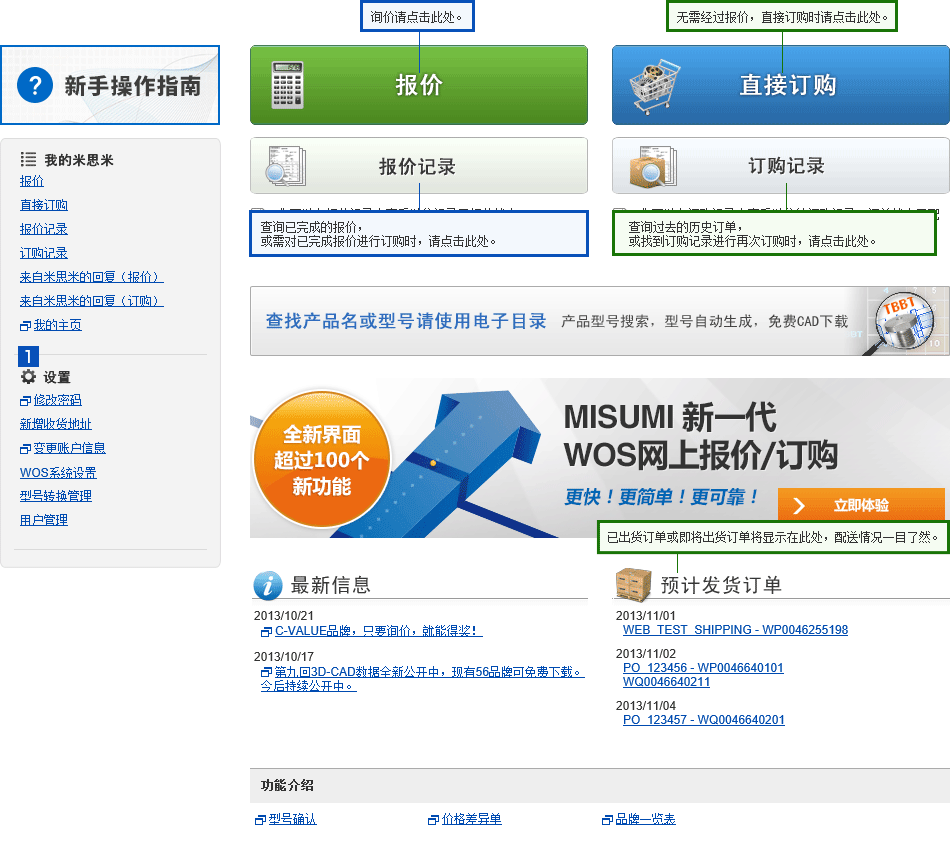Open the 型号转换管理 link
The width and height of the screenshot is (950, 850).
click(56, 496)
